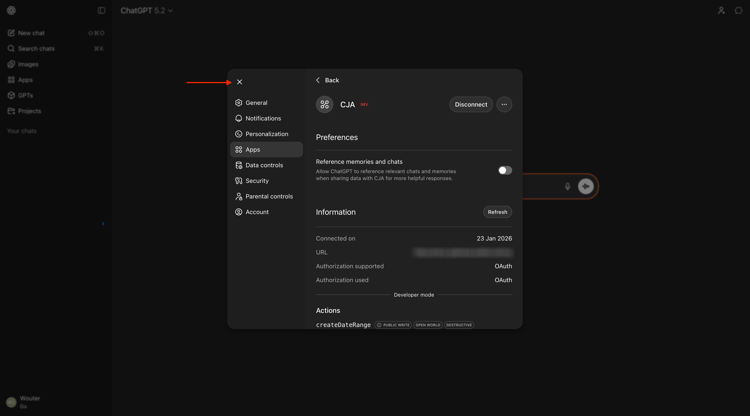Open the ChatGPT 5.2 model dropdown

146,11
